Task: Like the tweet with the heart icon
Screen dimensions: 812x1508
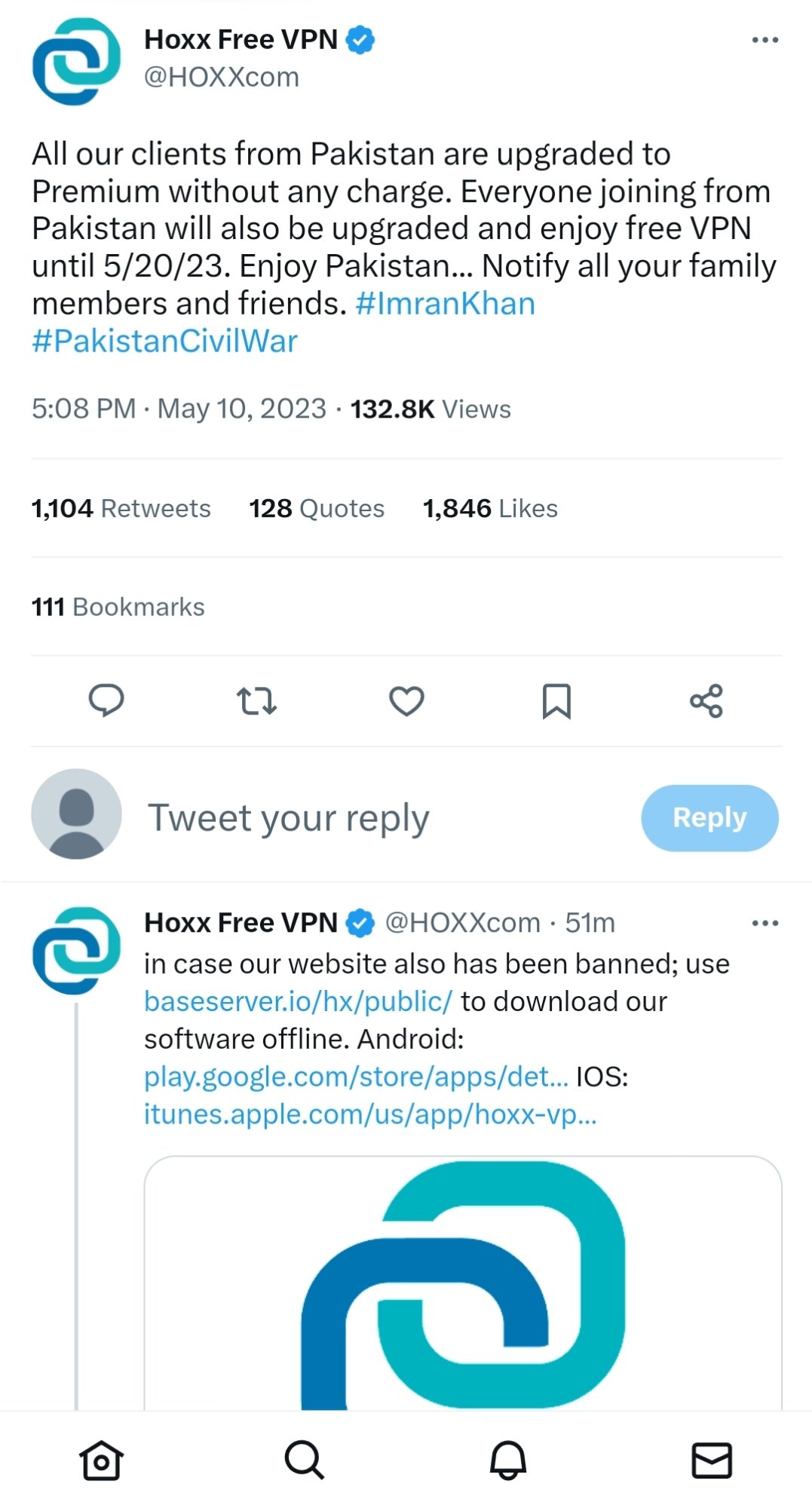Action: [406, 701]
